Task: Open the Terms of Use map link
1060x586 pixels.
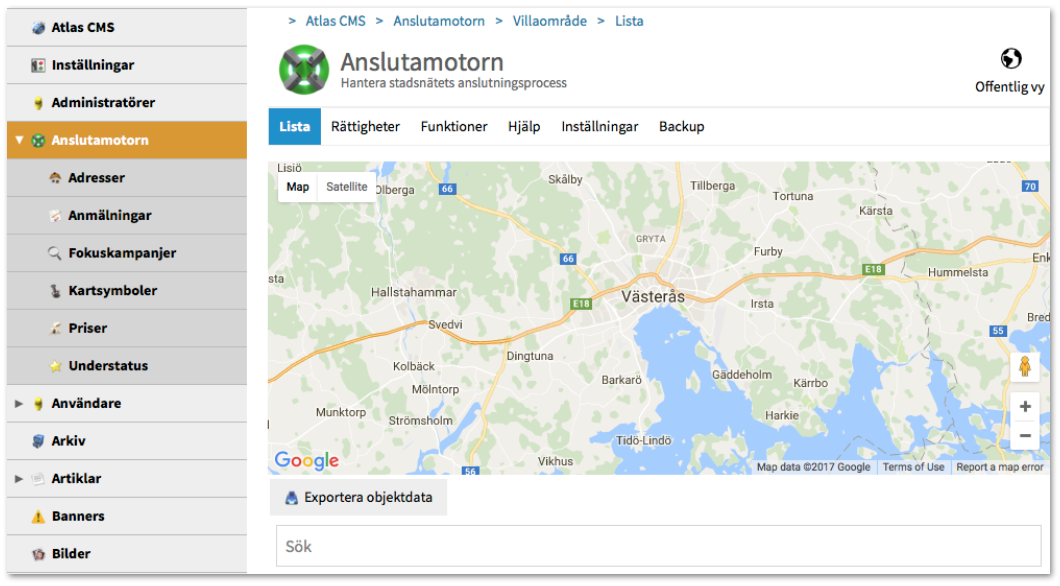Action: pyautogui.click(x=913, y=467)
